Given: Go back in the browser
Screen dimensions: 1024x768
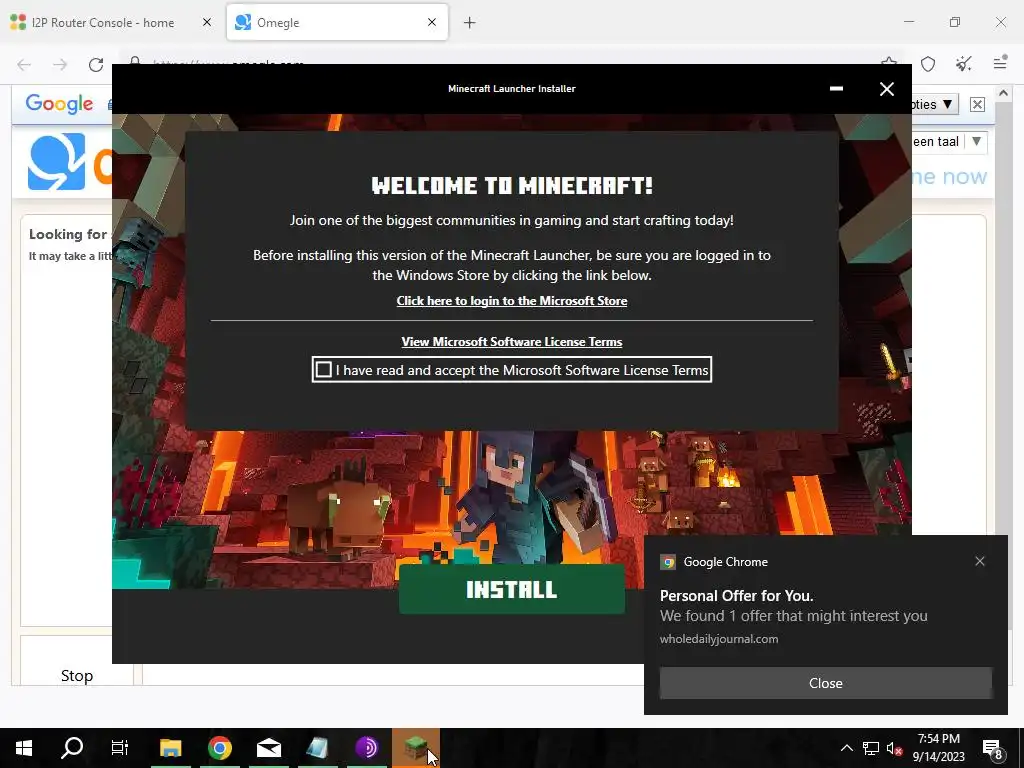Looking at the screenshot, I should pyautogui.click(x=24, y=64).
